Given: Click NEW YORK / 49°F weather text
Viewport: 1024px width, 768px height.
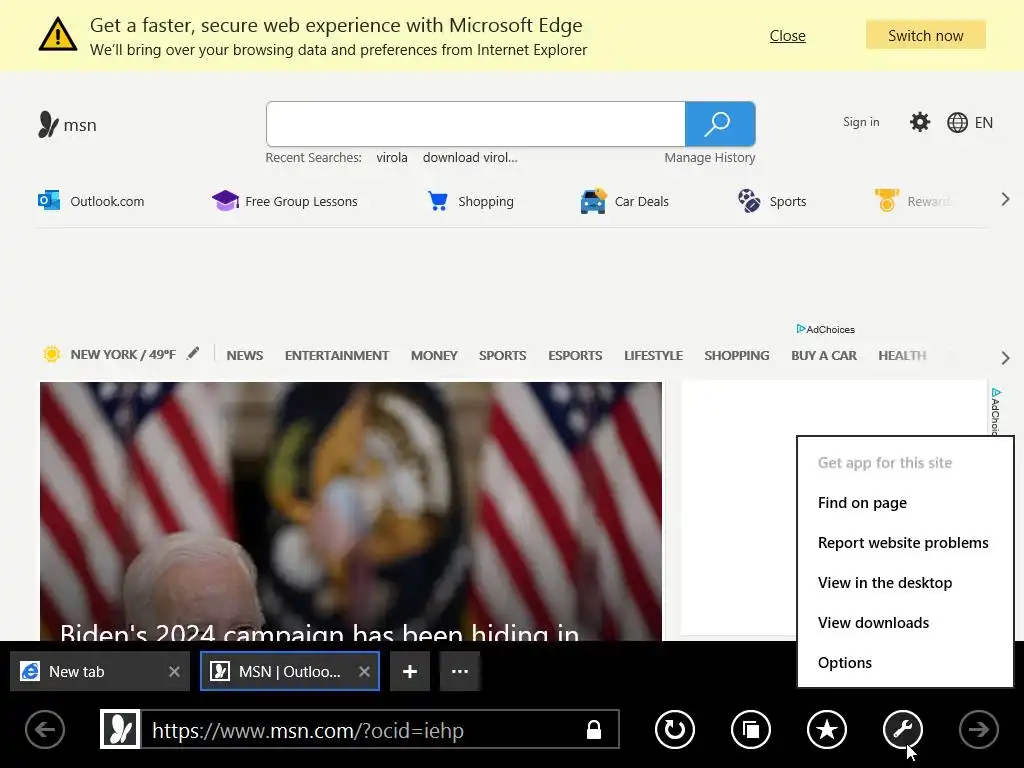Looking at the screenshot, I should pyautogui.click(x=123, y=354).
